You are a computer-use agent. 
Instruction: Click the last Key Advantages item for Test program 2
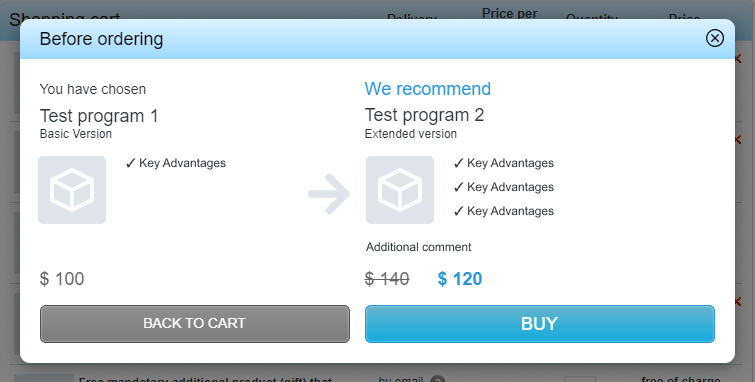504,211
